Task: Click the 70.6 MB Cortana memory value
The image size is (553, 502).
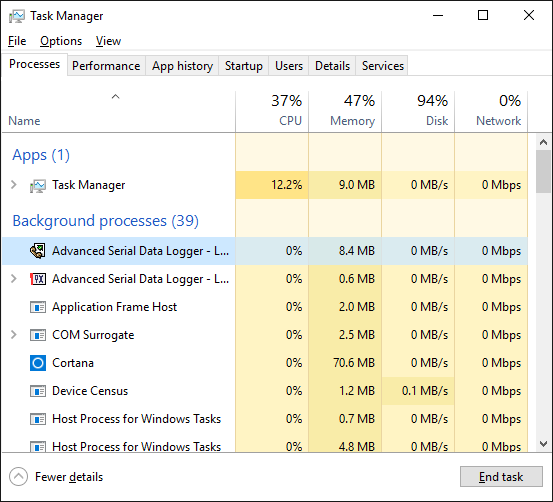Action: pyautogui.click(x=354, y=363)
